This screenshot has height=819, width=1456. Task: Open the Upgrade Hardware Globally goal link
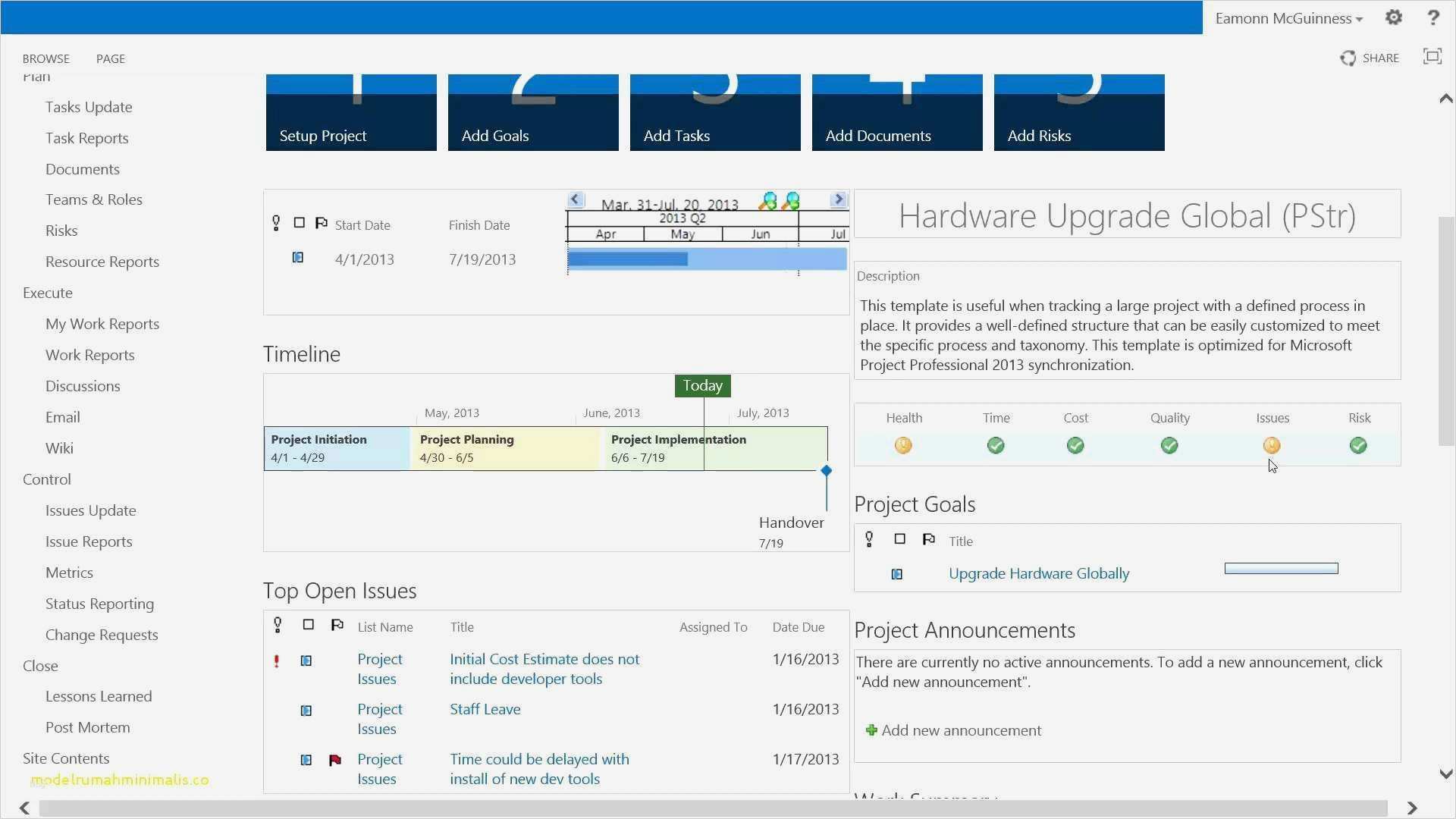tap(1038, 574)
